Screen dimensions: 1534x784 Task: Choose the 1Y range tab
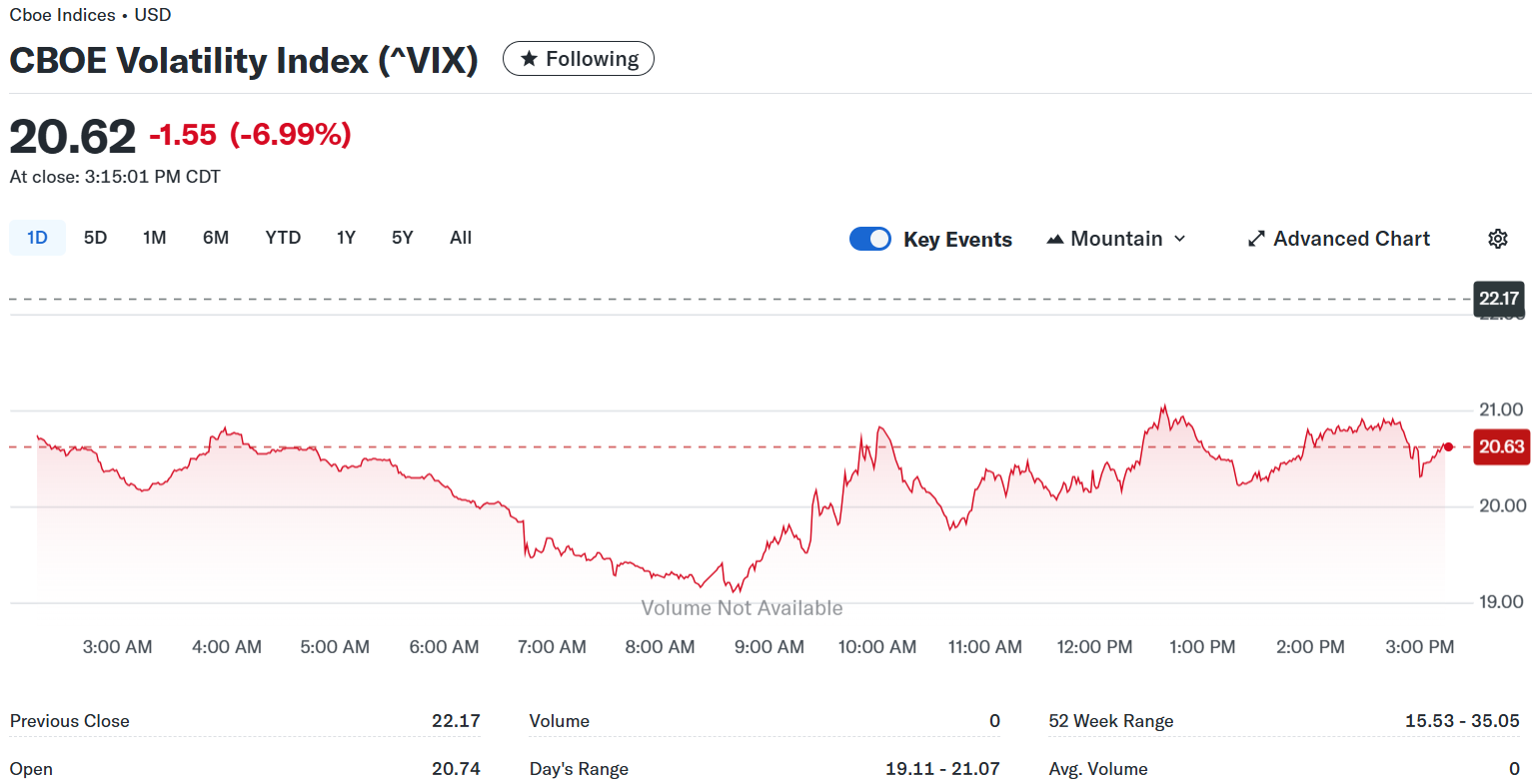coord(346,238)
